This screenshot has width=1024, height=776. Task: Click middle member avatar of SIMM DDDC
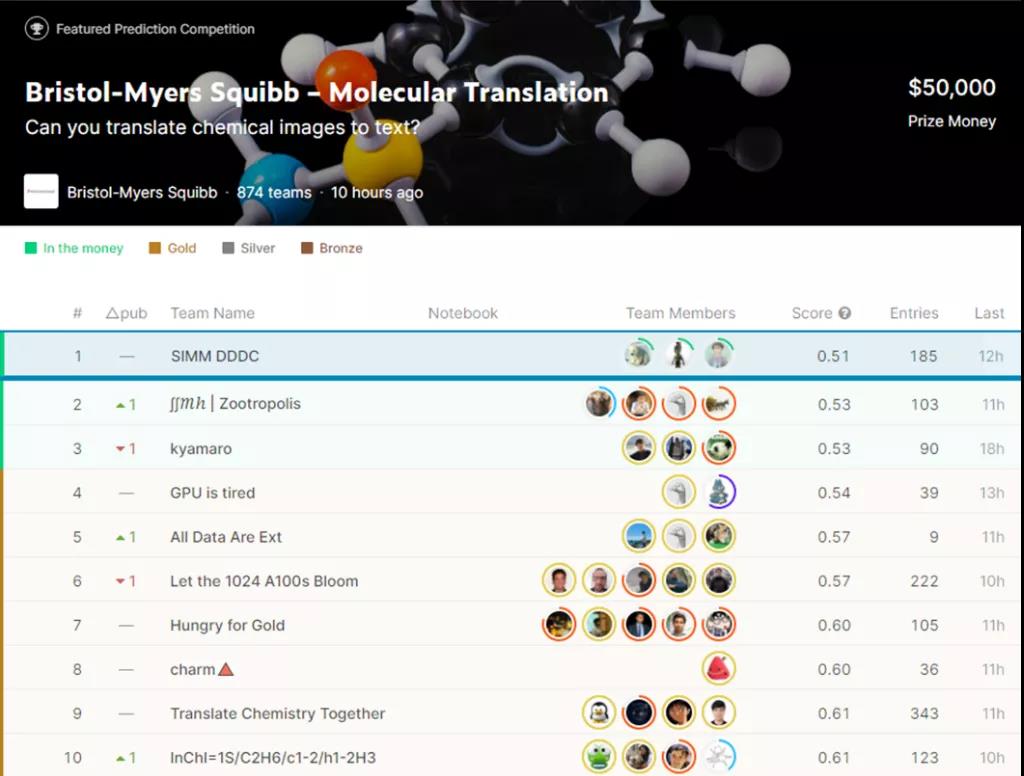coord(679,355)
